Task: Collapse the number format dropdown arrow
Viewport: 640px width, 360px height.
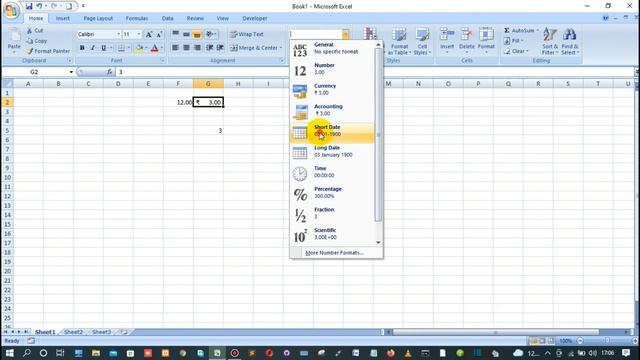Action: (346, 34)
